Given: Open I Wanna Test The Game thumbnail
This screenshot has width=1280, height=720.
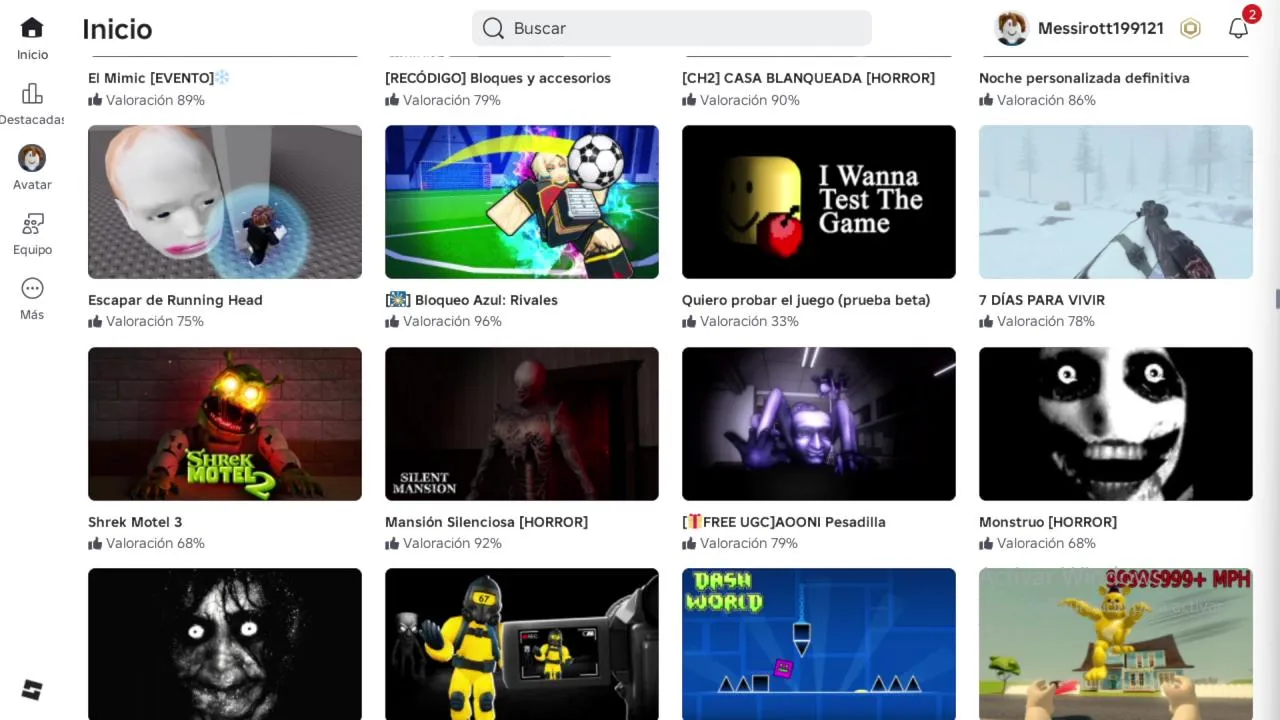Looking at the screenshot, I should 819,202.
